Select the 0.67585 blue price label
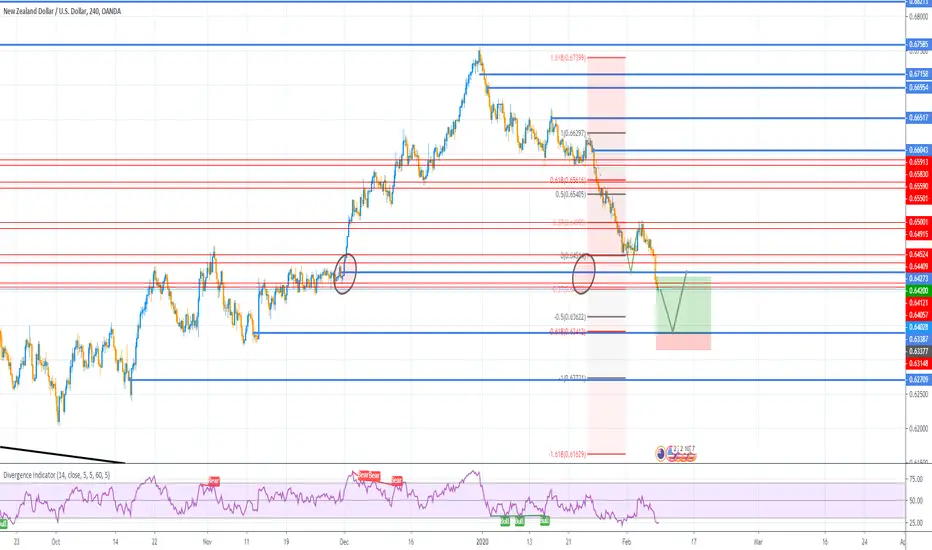This screenshot has height=550, width=932. (918, 44)
